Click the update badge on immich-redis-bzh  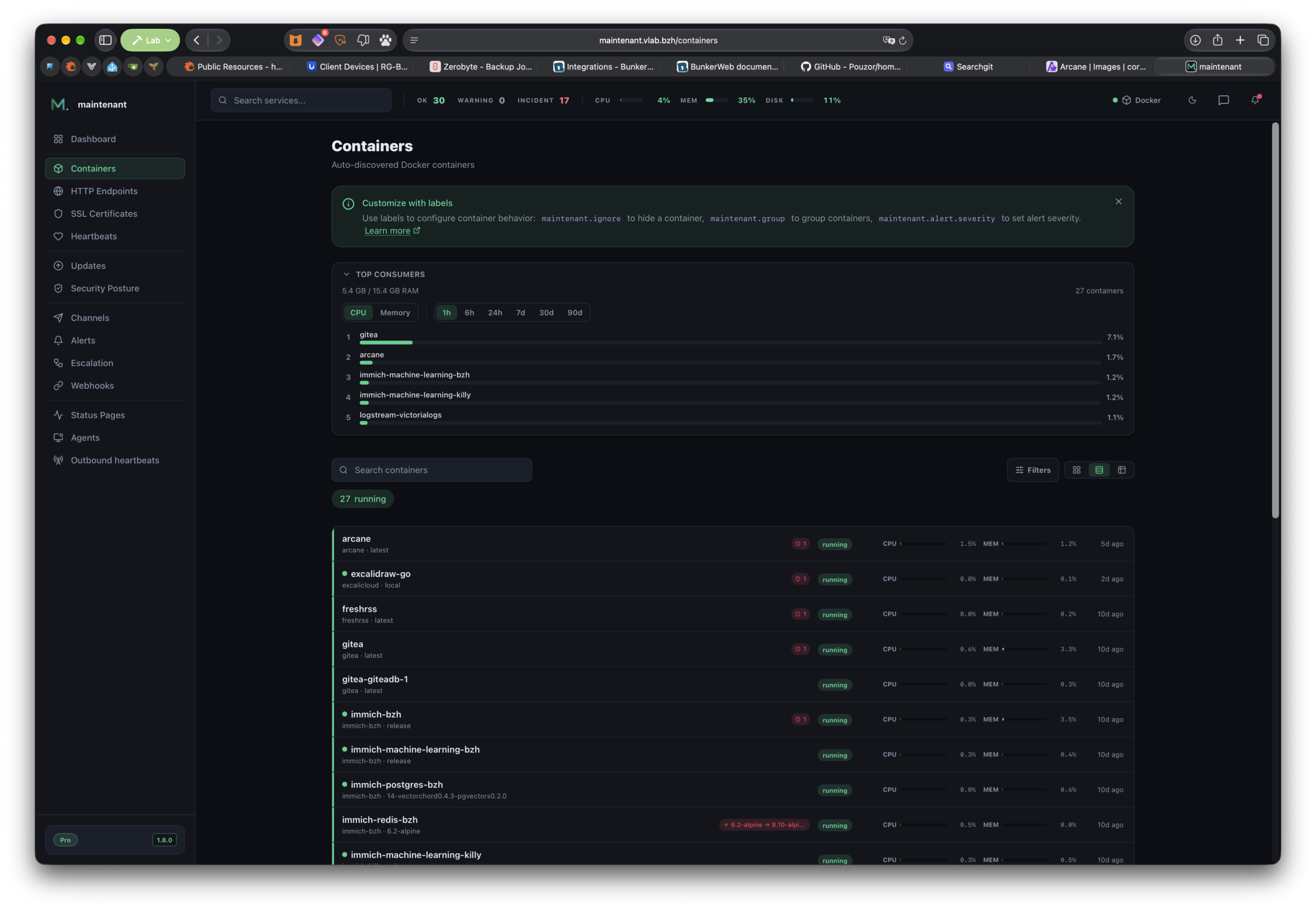[x=764, y=825]
